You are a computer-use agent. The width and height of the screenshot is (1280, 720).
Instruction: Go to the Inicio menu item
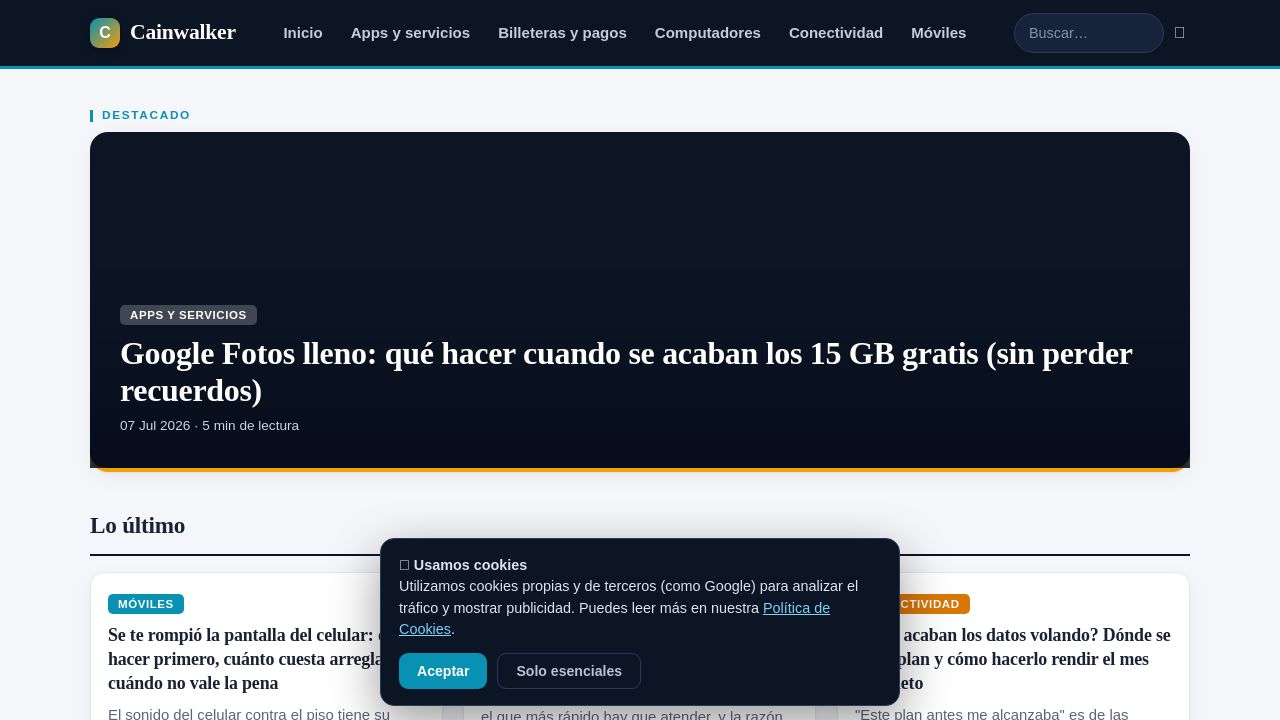click(x=303, y=33)
